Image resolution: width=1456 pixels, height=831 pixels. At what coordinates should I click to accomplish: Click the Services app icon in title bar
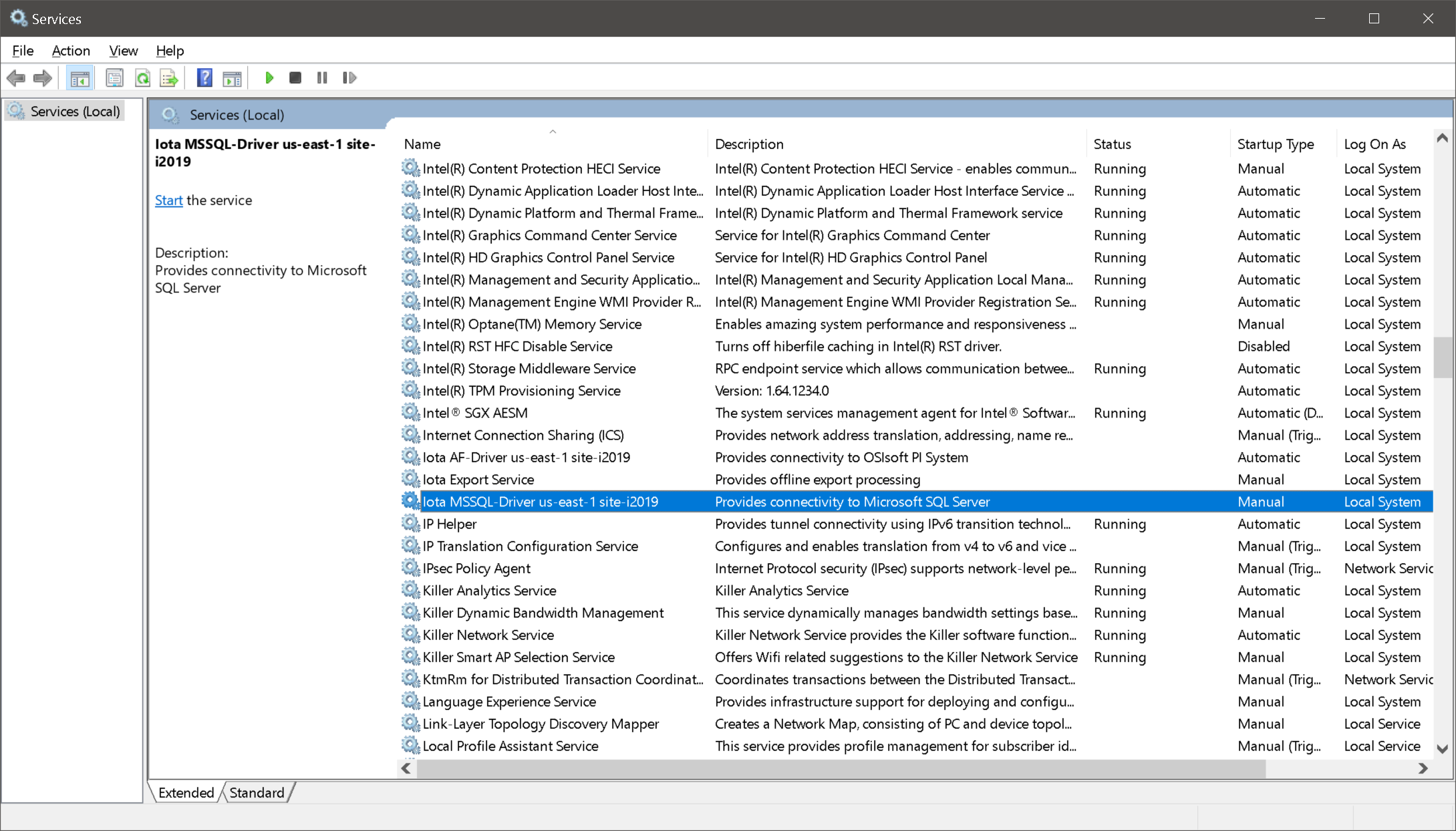[18, 18]
